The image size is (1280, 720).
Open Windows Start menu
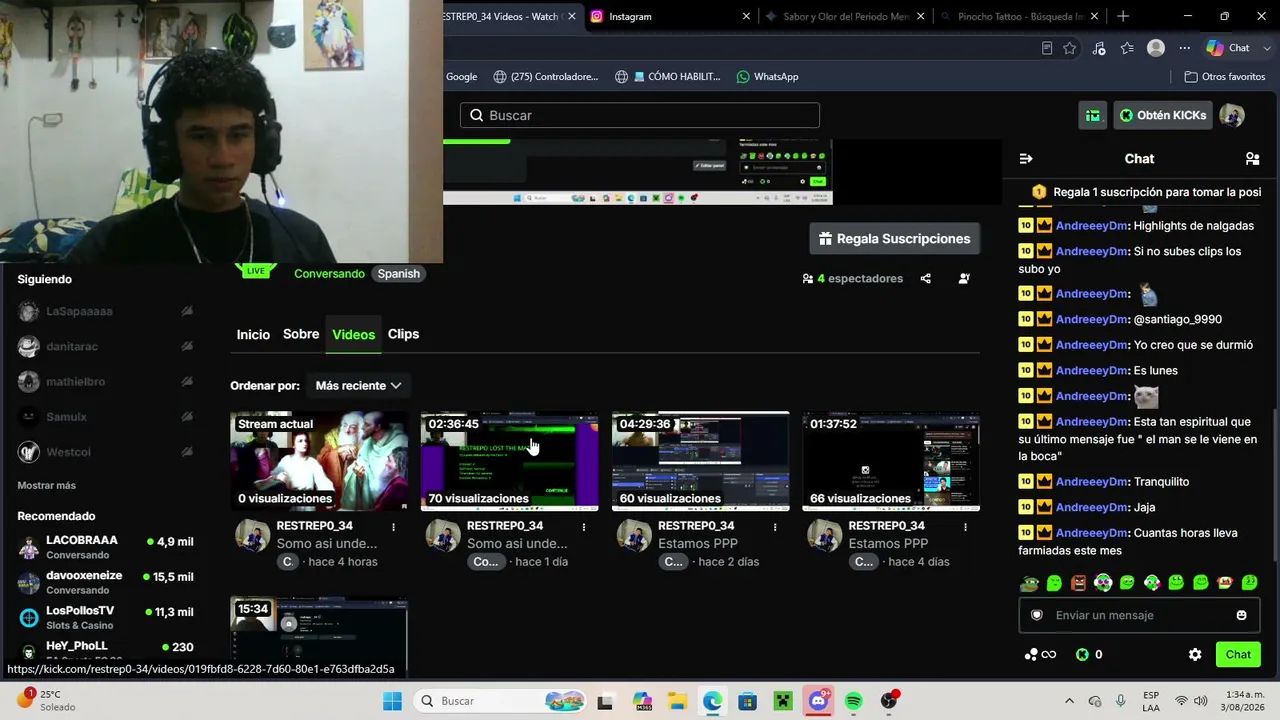click(x=392, y=701)
